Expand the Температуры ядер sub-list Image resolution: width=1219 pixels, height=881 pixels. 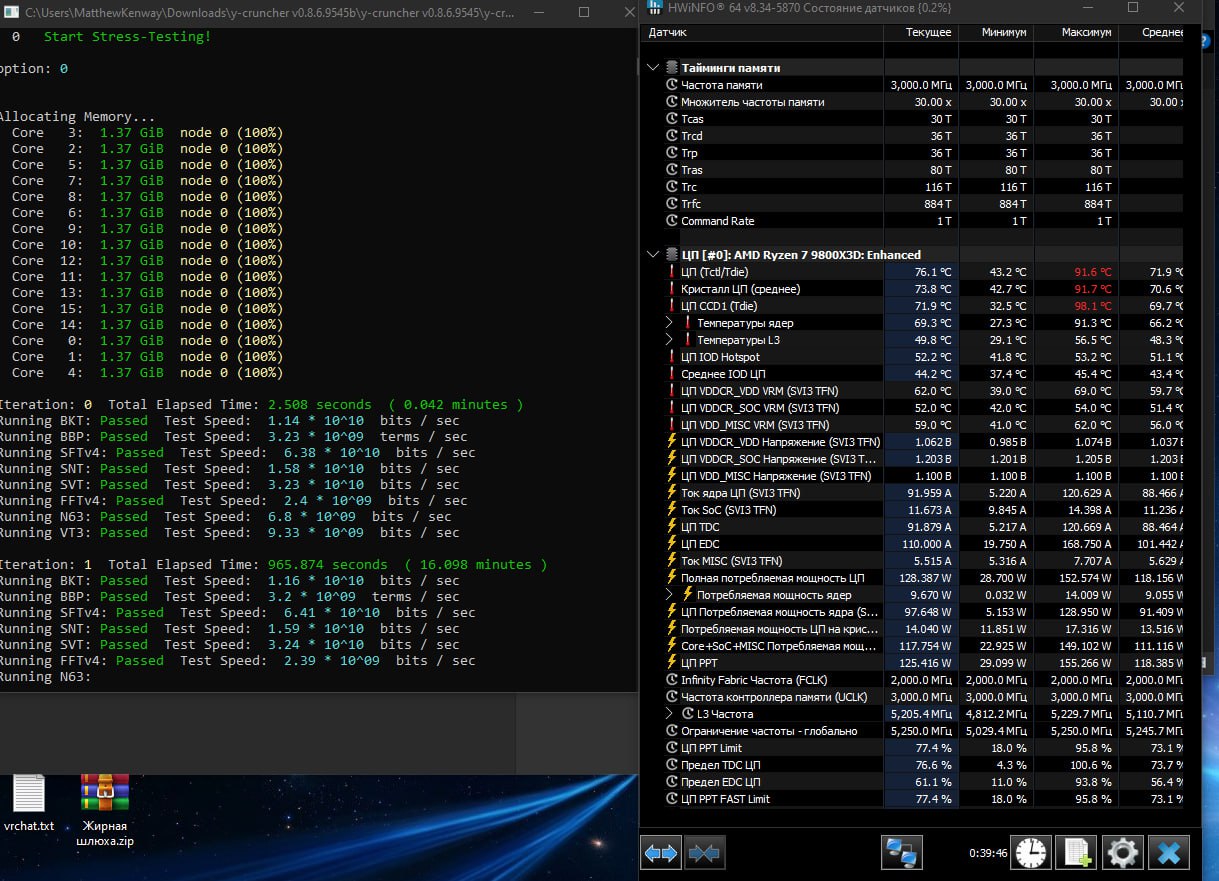[669, 323]
